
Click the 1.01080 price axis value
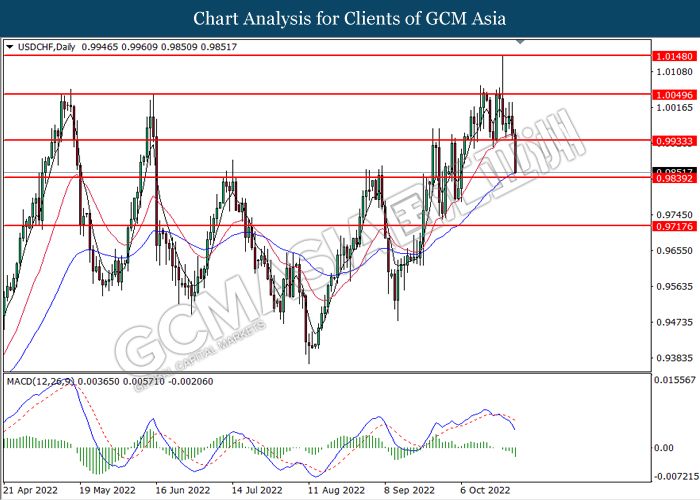[x=675, y=72]
